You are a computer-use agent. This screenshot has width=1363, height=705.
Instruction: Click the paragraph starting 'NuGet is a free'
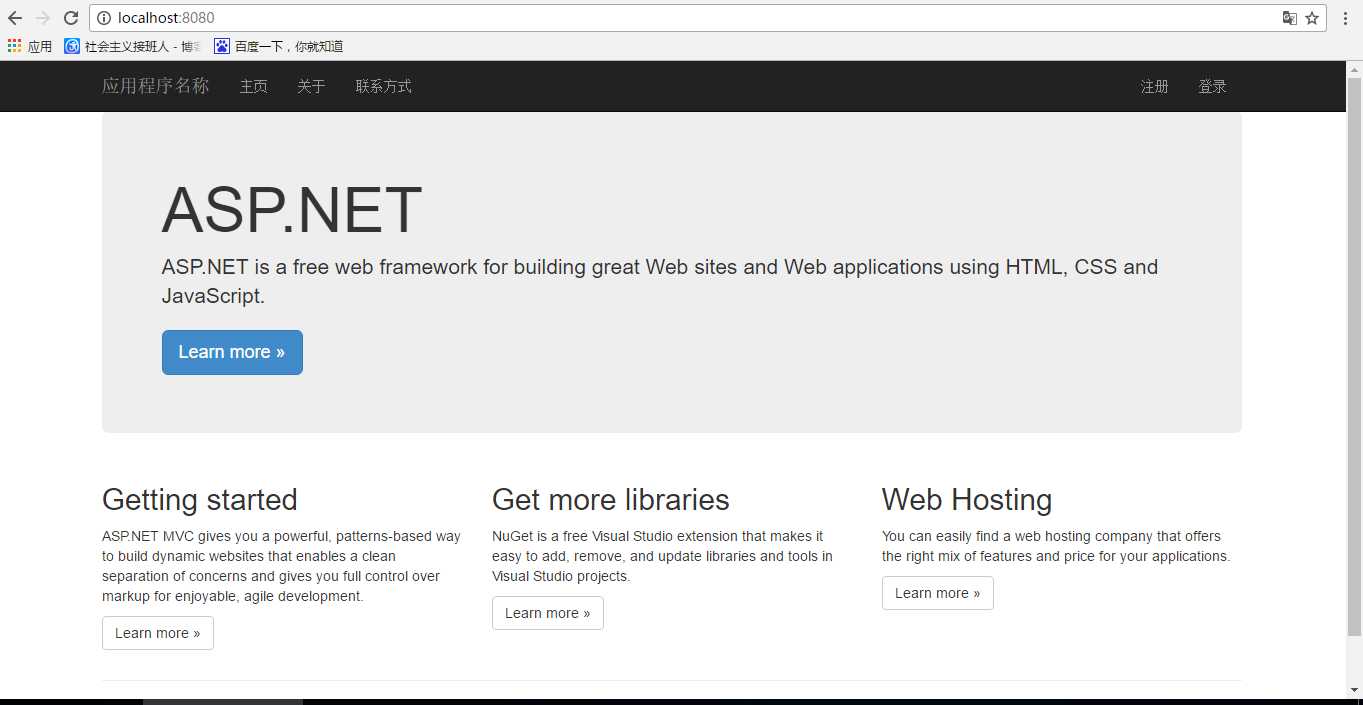[x=662, y=556]
